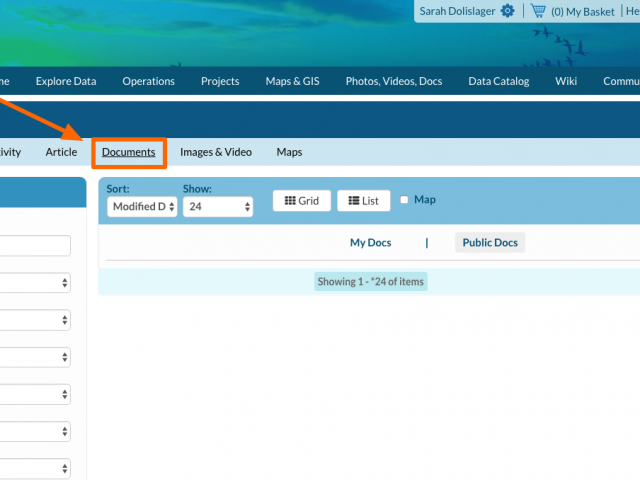Viewport: 640px width, 480px height.
Task: Switch to the Documents tab
Action: click(x=129, y=152)
